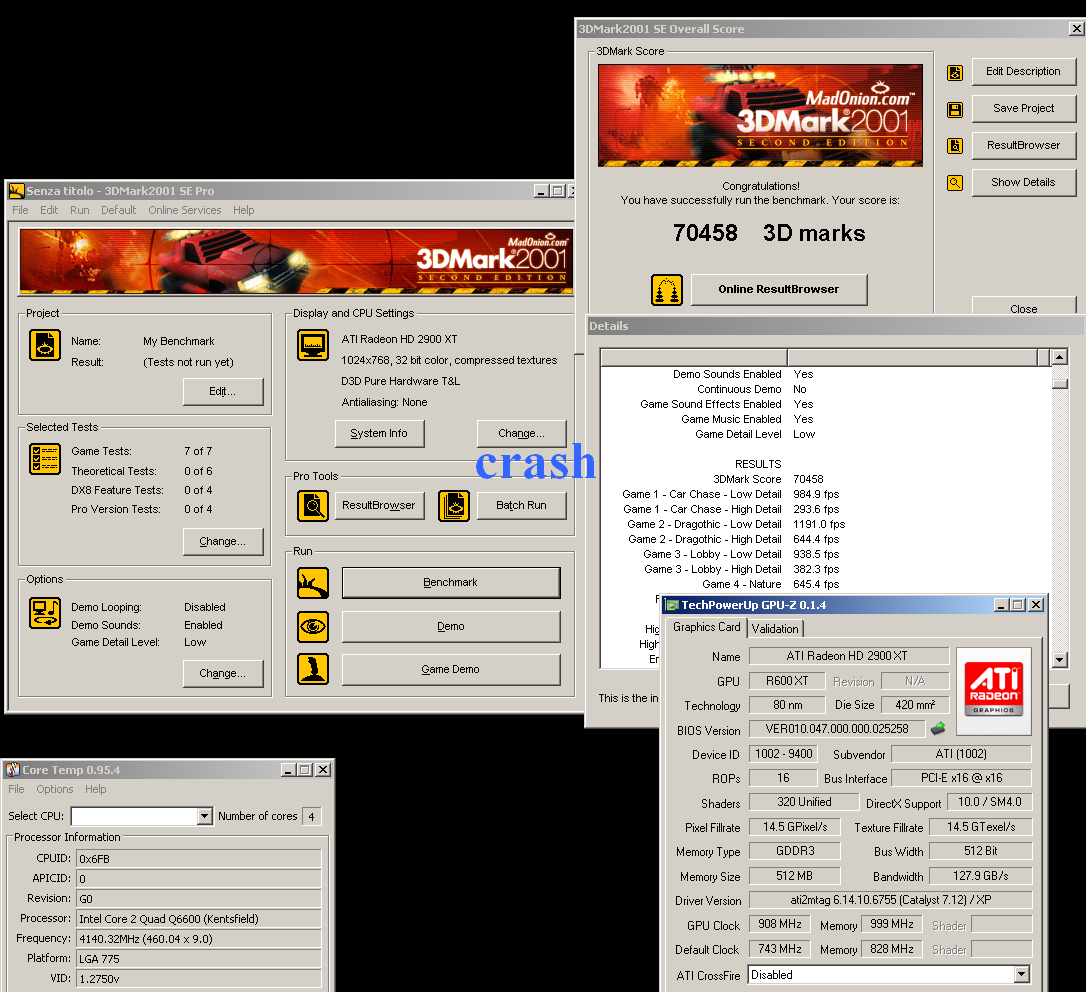Click the Batch Run button
The image size is (1086, 992).
click(x=522, y=506)
